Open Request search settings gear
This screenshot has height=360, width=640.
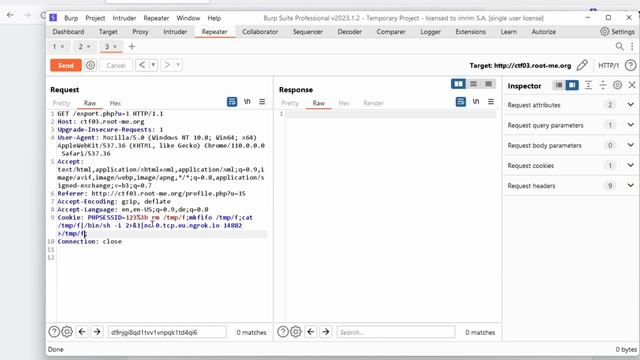pos(67,332)
